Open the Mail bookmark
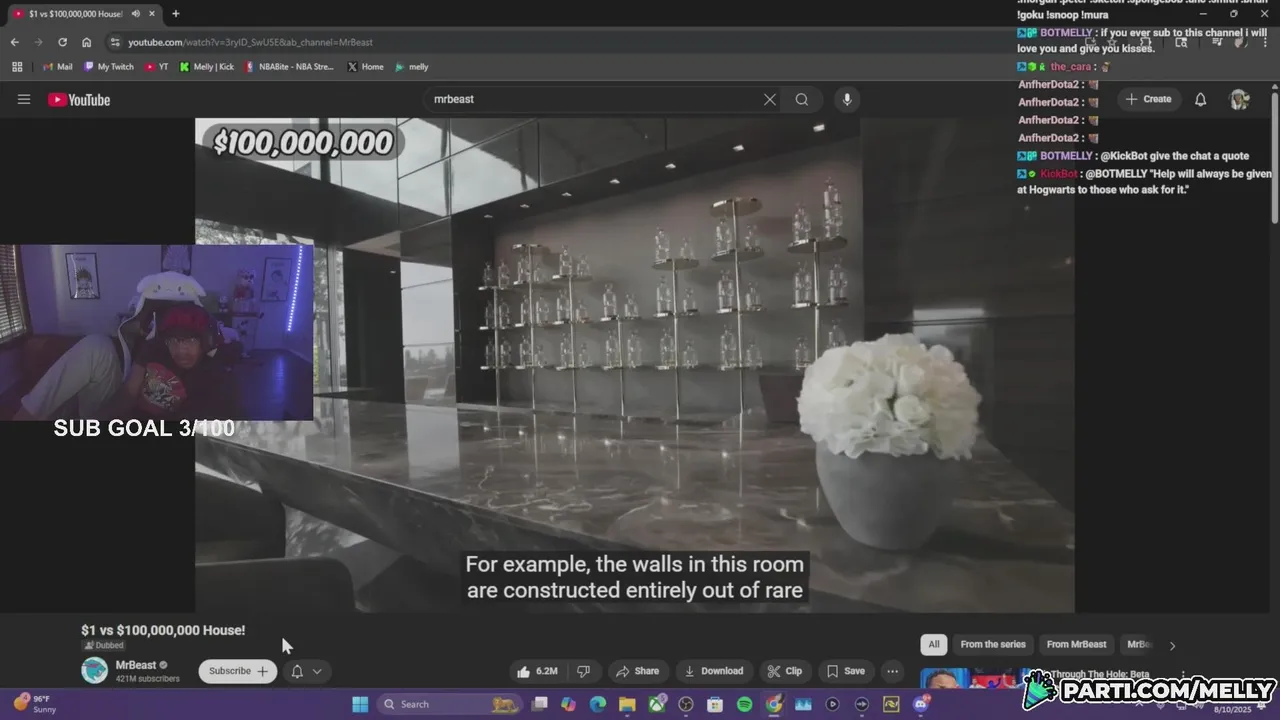Viewport: 1280px width, 720px height. click(x=58, y=67)
